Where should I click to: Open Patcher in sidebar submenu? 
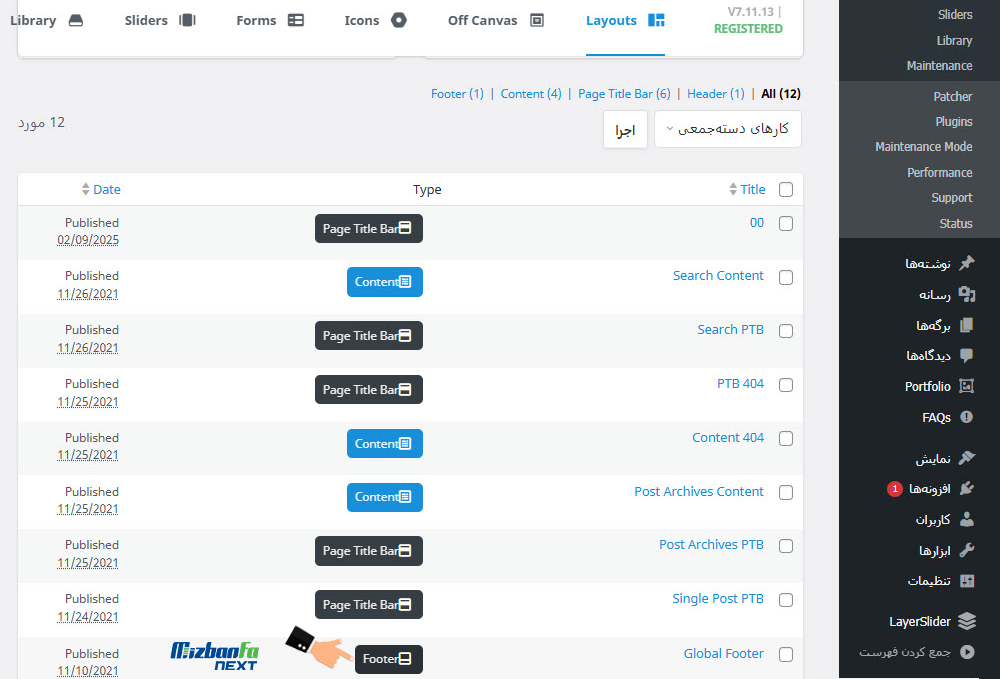point(953,96)
